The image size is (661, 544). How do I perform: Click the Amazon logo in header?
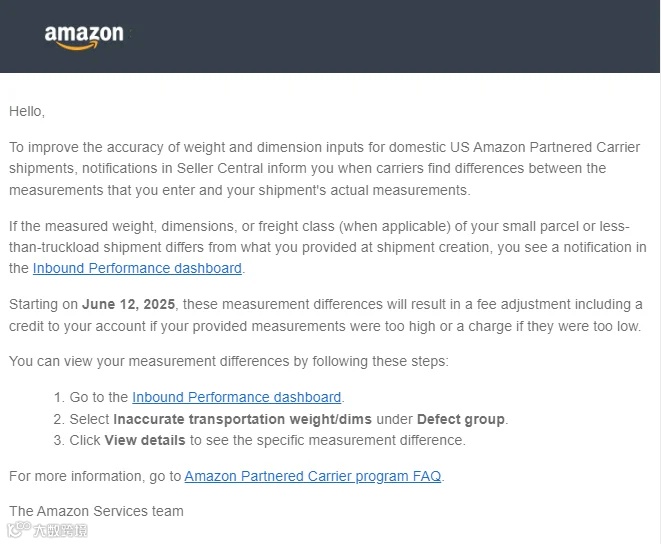pos(84,33)
